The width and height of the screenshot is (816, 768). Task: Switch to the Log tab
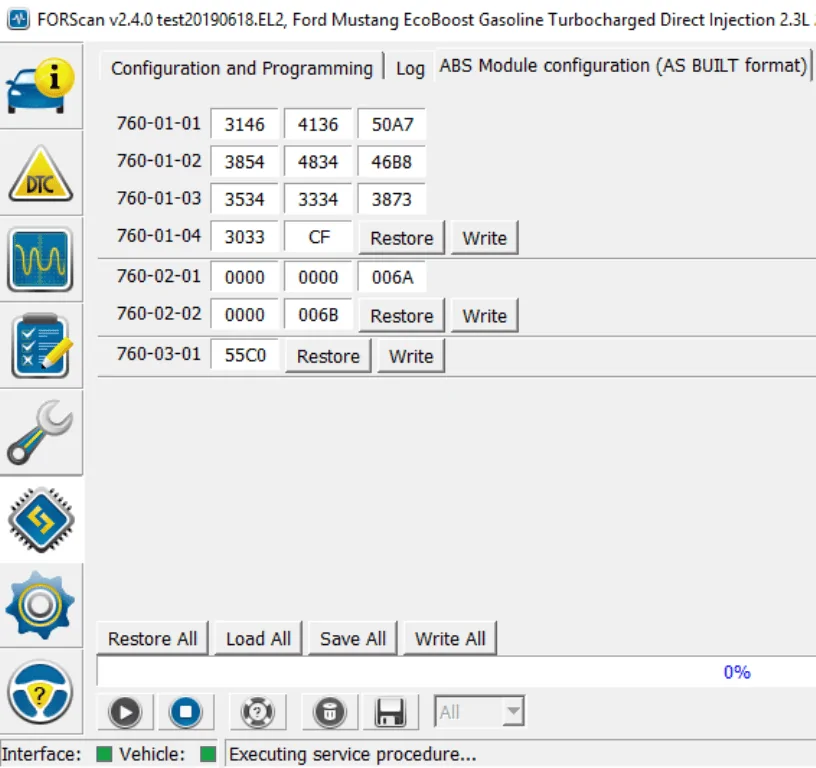tap(410, 68)
